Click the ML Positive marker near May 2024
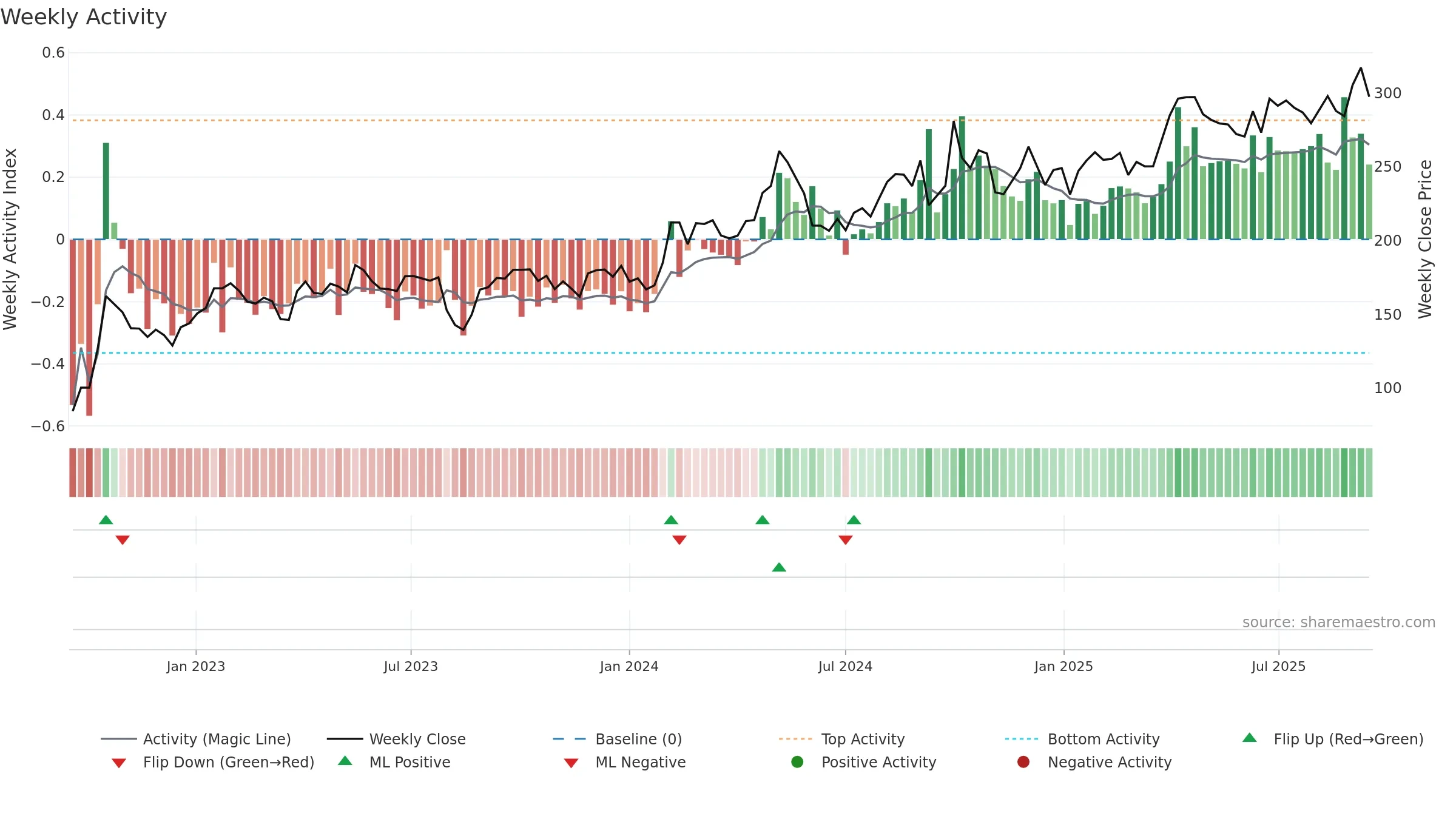 pos(779,567)
